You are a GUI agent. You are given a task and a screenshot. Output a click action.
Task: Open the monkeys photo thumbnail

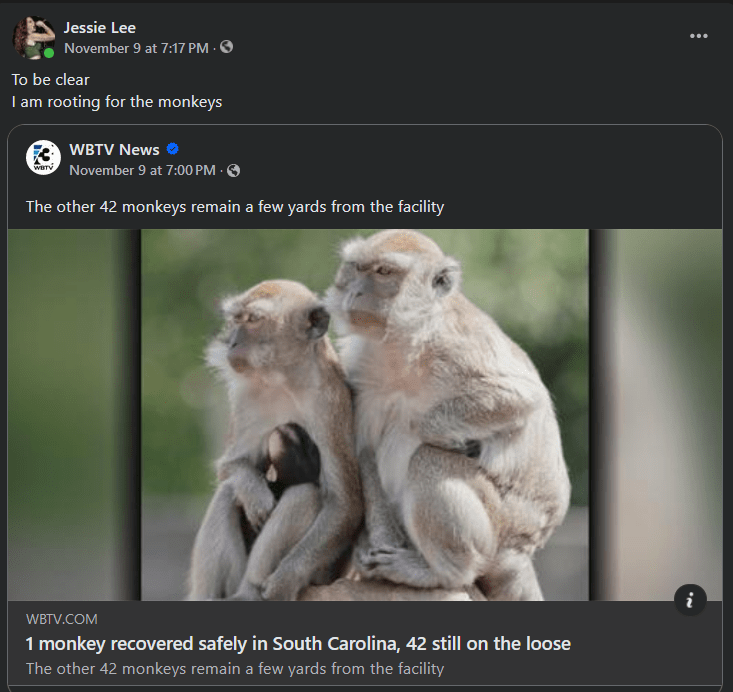pos(364,415)
